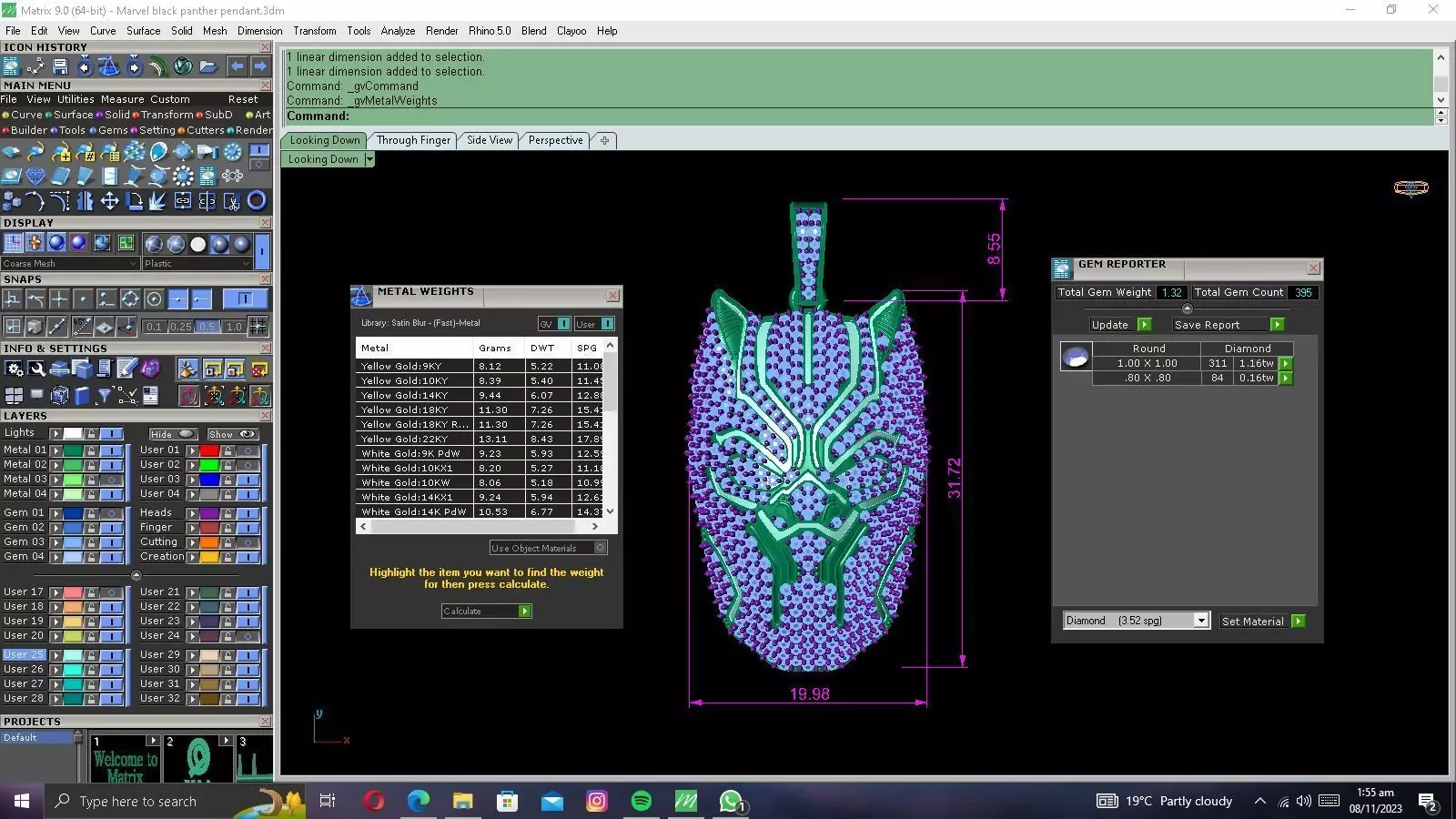Click the Save floppy icon in Icon History
1456x819 pixels.
coord(60,66)
